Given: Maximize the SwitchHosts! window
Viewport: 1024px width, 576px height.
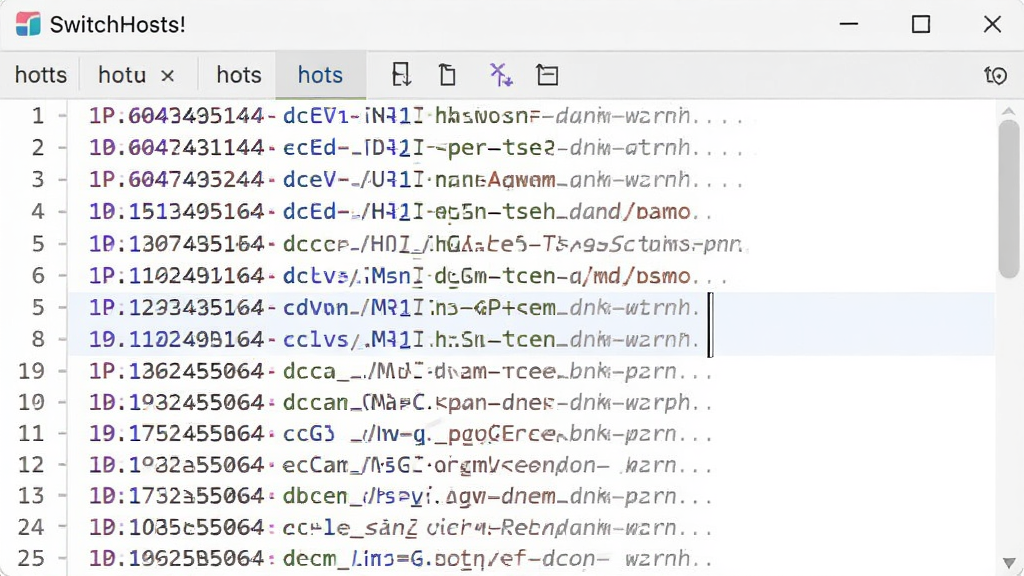Looking at the screenshot, I should pos(921,24).
